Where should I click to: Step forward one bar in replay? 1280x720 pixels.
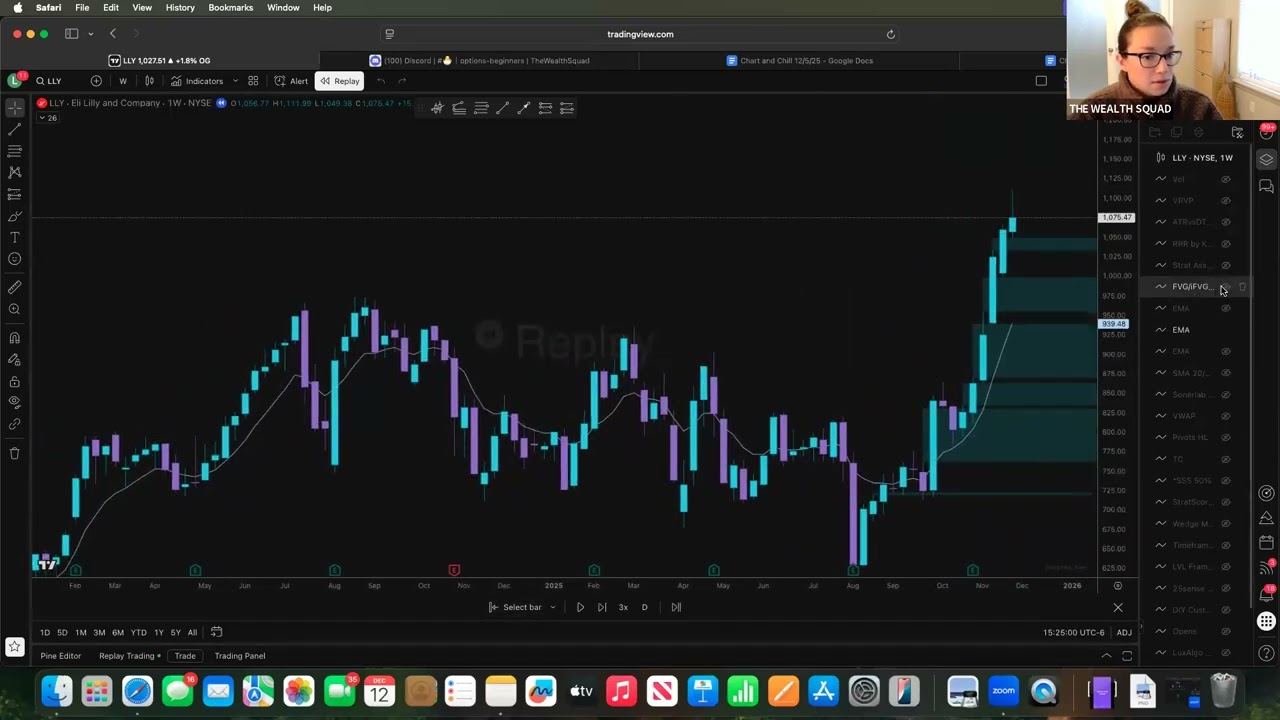point(602,607)
